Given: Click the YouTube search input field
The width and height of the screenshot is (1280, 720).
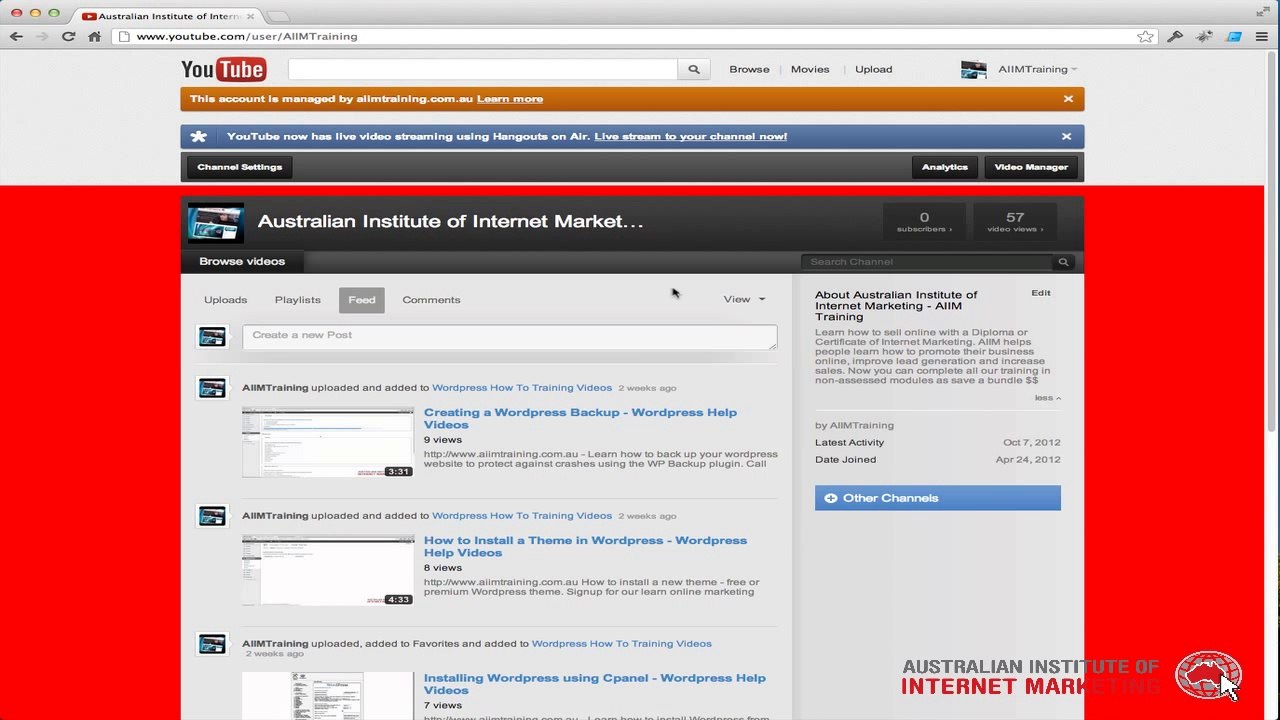Looking at the screenshot, I should coord(483,69).
